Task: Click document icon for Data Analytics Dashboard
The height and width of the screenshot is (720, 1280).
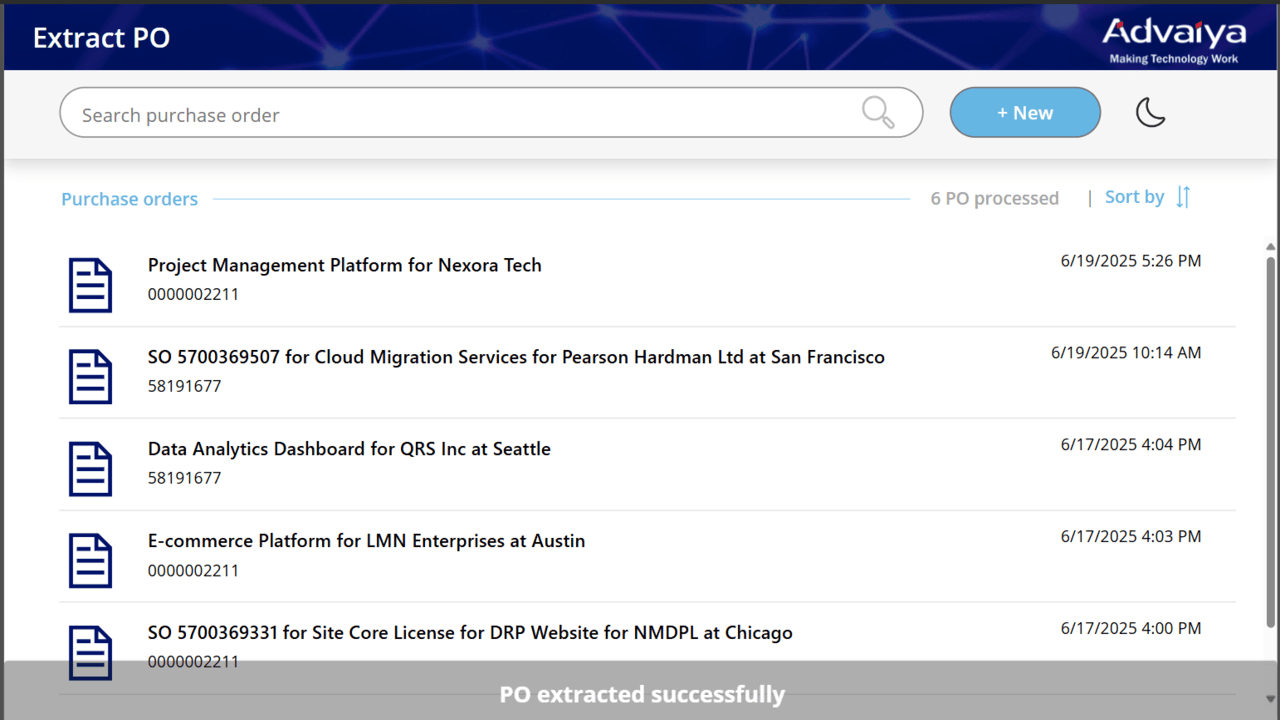Action: click(x=90, y=469)
